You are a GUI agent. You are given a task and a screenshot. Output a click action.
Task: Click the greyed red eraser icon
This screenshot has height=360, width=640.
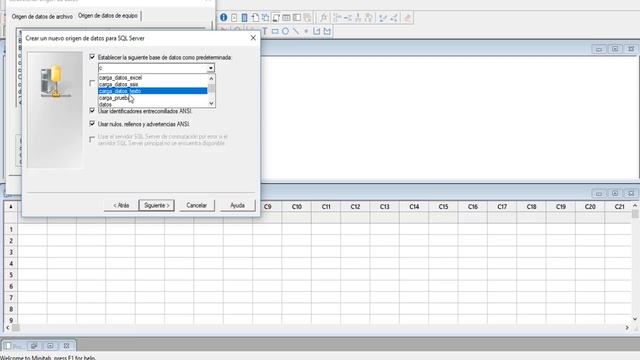(x=407, y=18)
